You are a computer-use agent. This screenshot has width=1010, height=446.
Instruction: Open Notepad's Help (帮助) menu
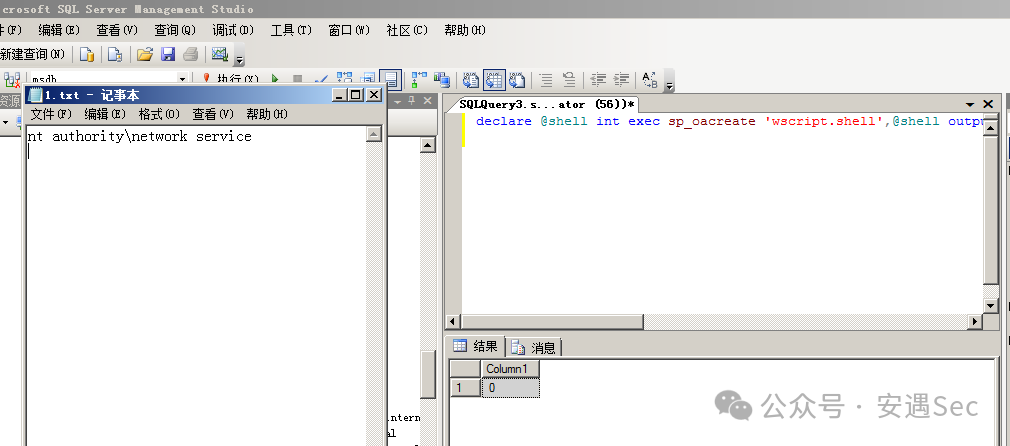(267, 114)
